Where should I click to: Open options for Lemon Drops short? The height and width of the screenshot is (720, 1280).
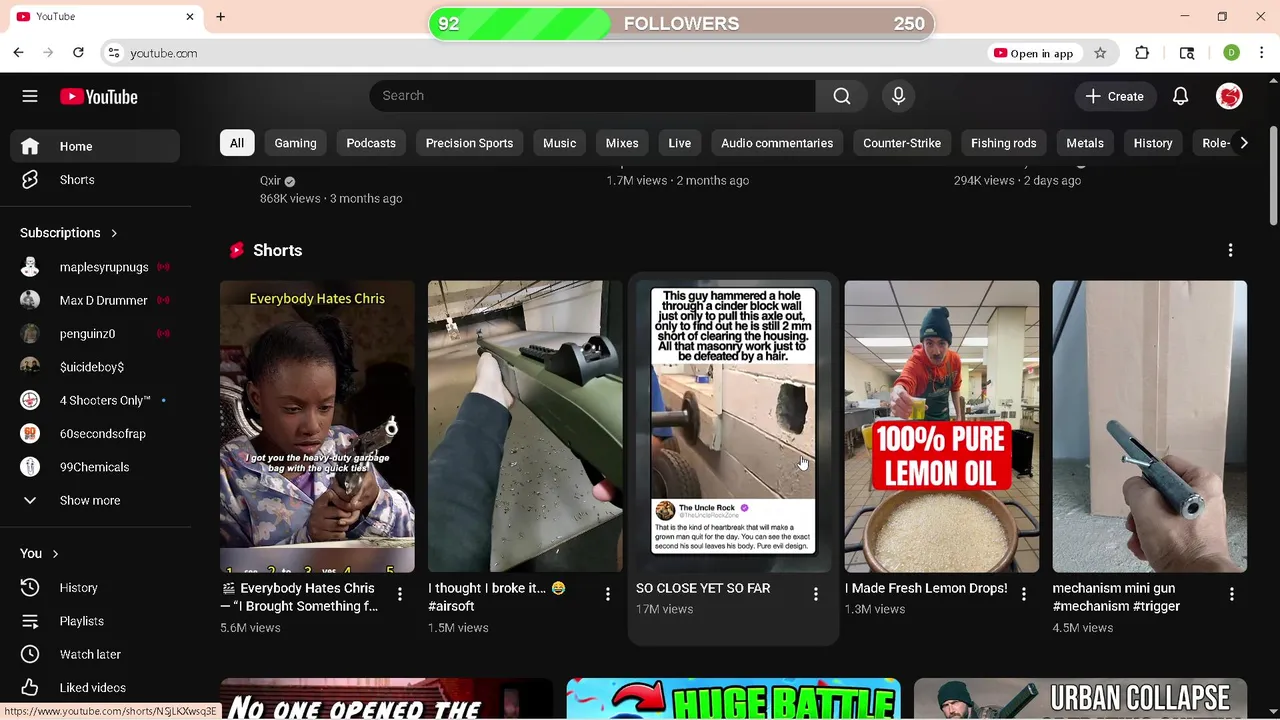pyautogui.click(x=1023, y=595)
